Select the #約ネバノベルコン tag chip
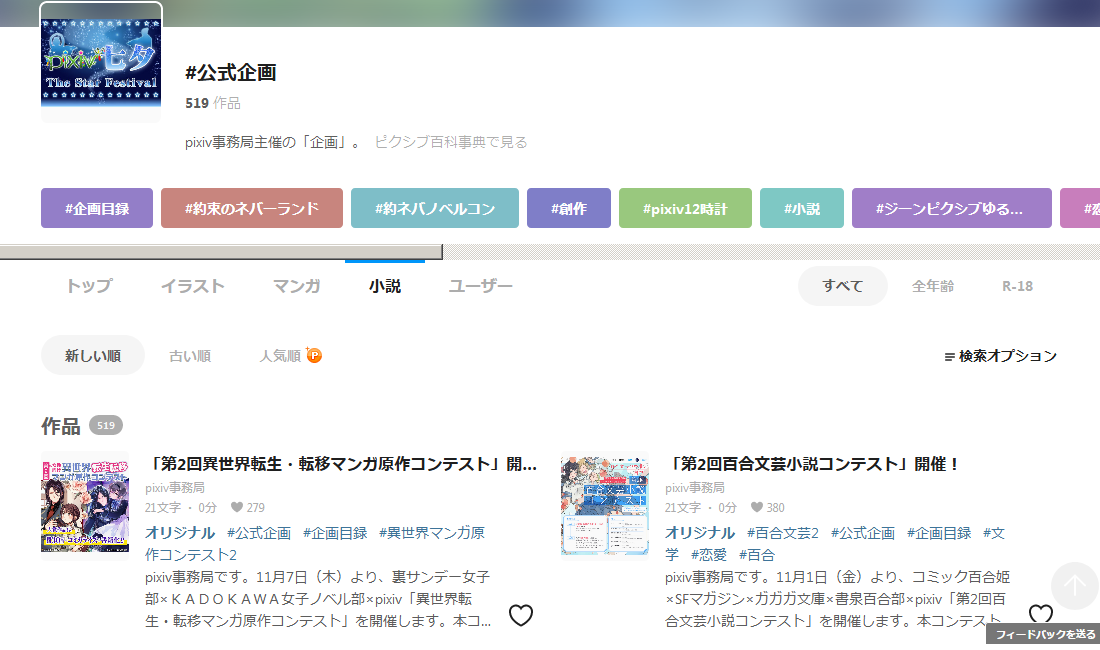The height and width of the screenshot is (650, 1100). (x=435, y=208)
